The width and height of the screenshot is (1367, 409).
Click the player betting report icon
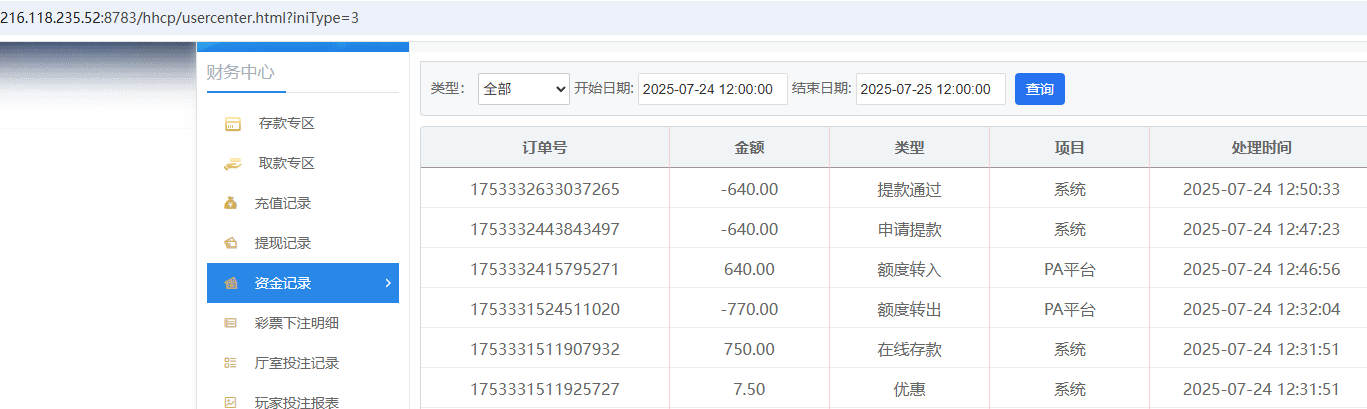tap(231, 402)
